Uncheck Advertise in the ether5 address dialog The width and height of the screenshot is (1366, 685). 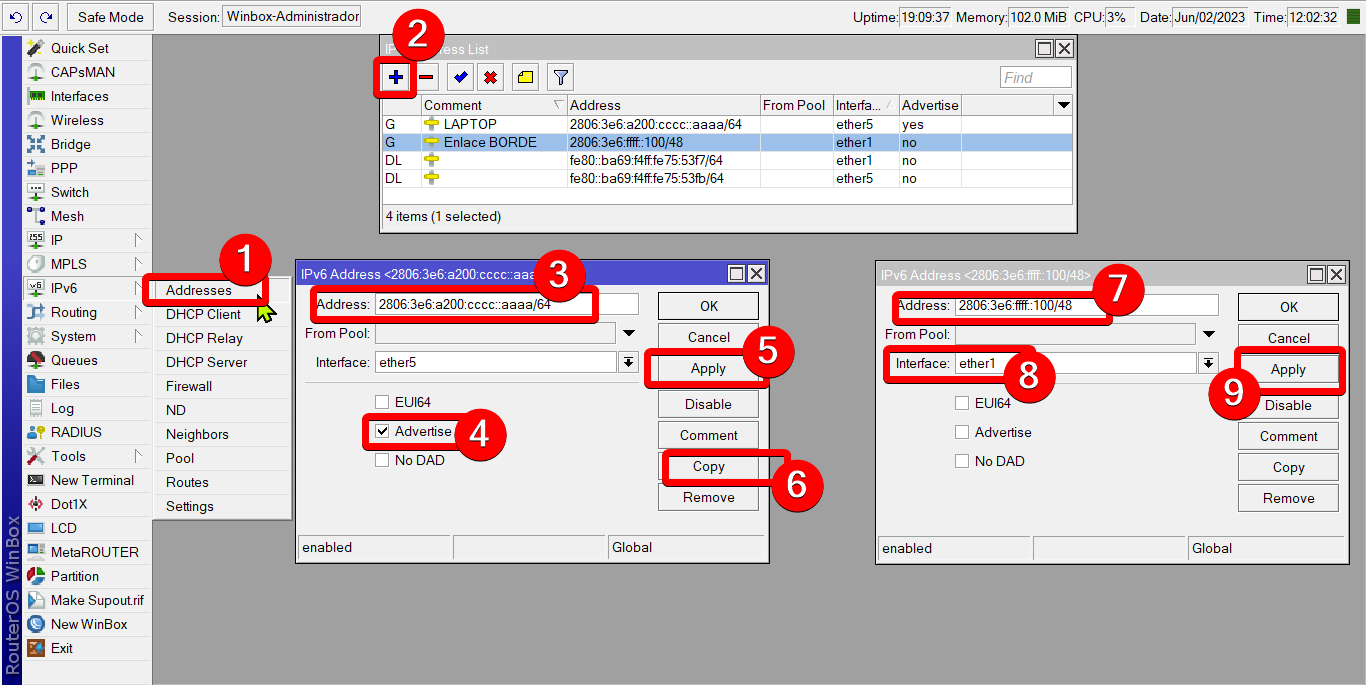[x=382, y=431]
